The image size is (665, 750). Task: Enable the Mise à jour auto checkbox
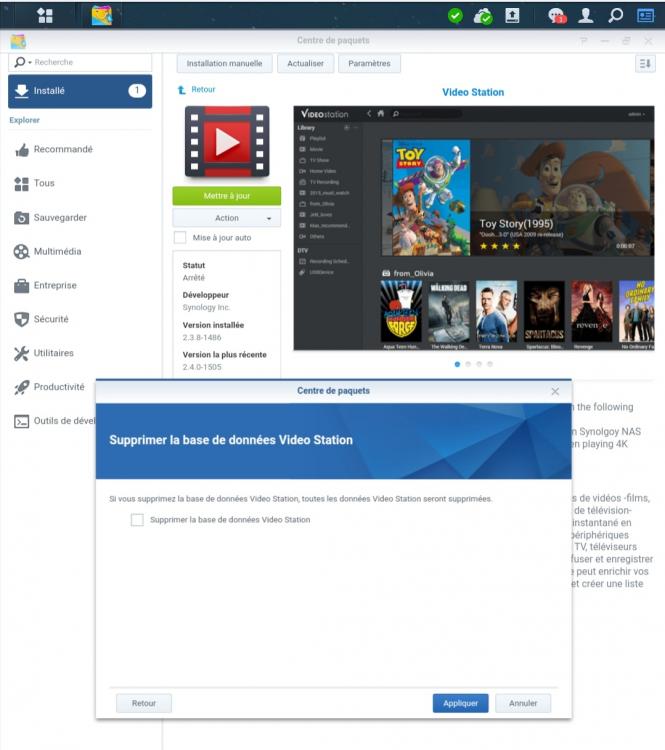(x=180, y=238)
